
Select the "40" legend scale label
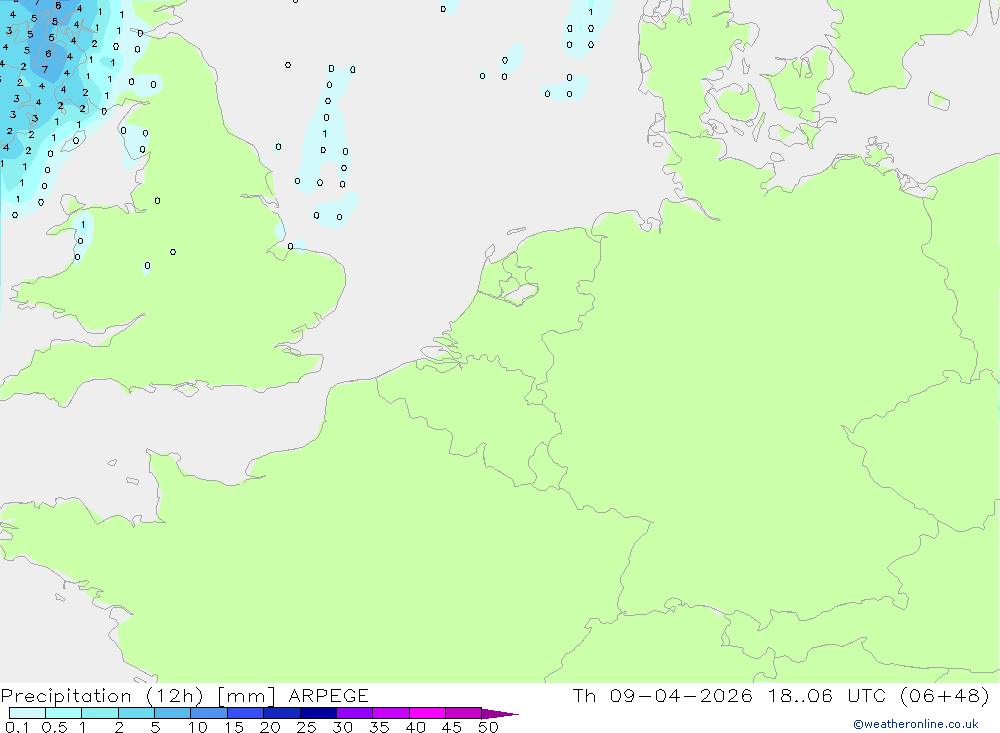click(x=416, y=727)
